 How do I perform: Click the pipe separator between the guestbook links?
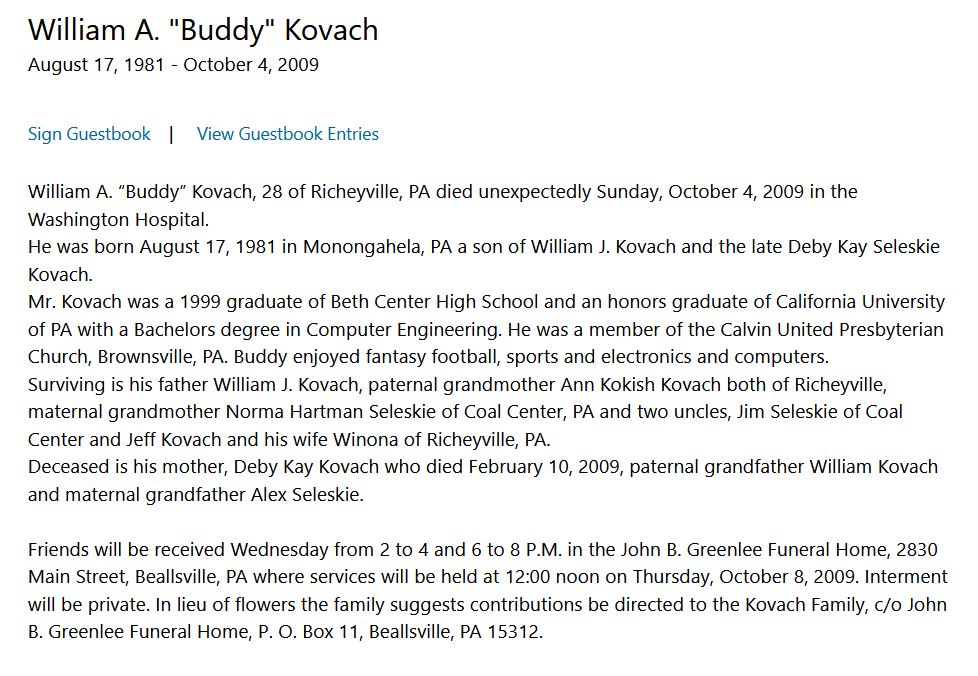[x=171, y=134]
